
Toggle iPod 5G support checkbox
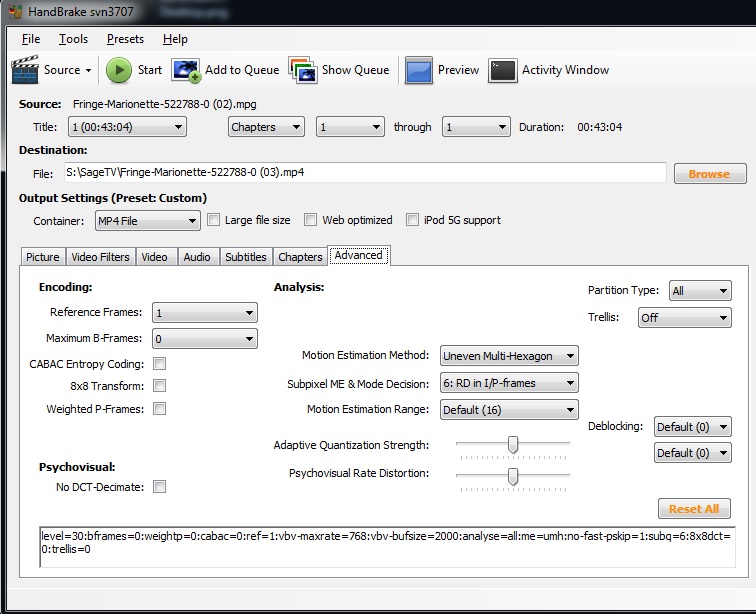point(412,220)
